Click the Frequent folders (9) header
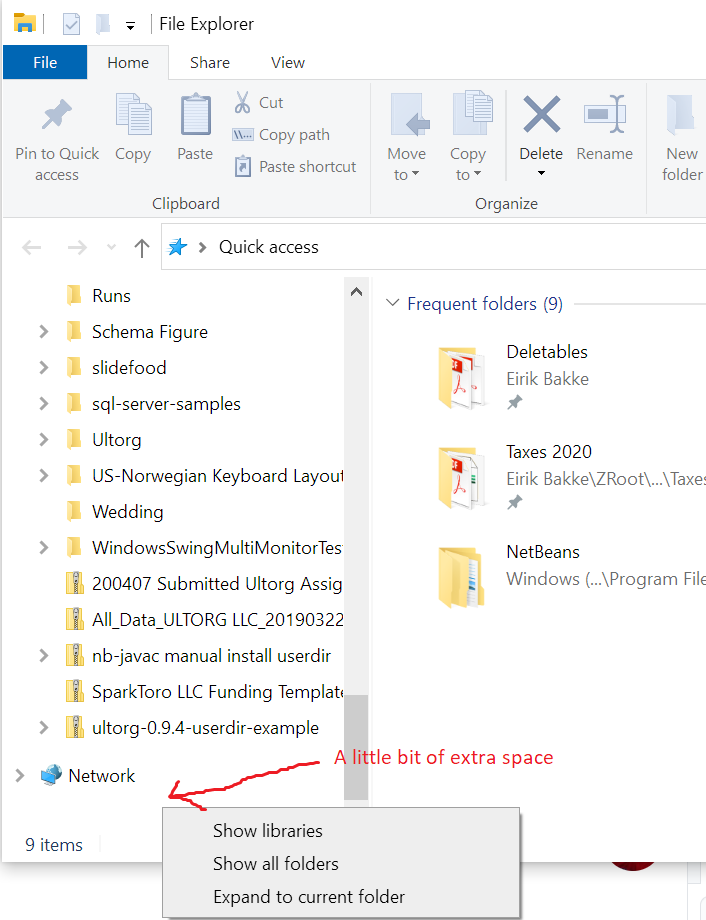Image resolution: width=706 pixels, height=920 pixels. (485, 304)
